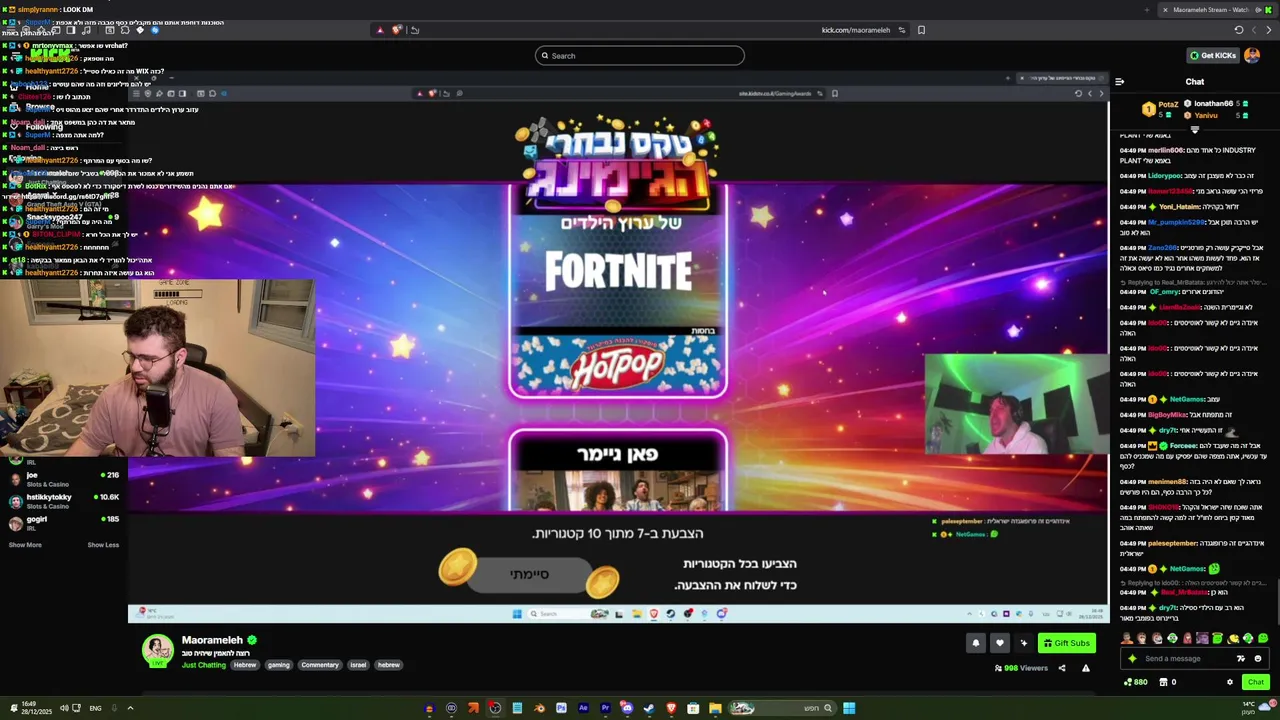Click the yellow coin submit button in stream
This screenshot has width=1280, height=720.
529,574
